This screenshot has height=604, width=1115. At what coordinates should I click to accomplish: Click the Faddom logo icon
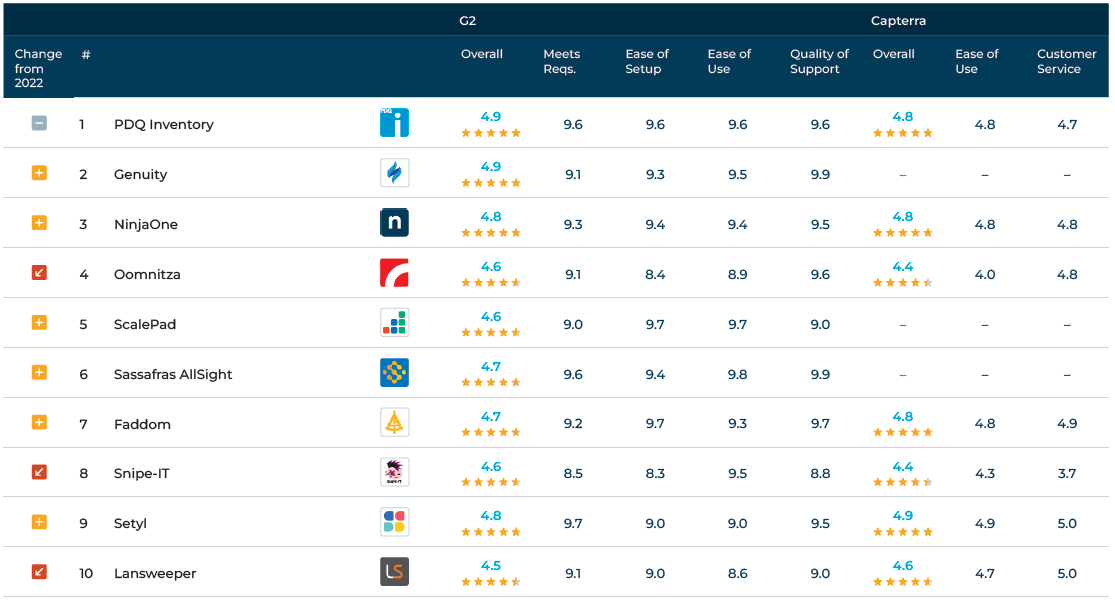pos(394,423)
